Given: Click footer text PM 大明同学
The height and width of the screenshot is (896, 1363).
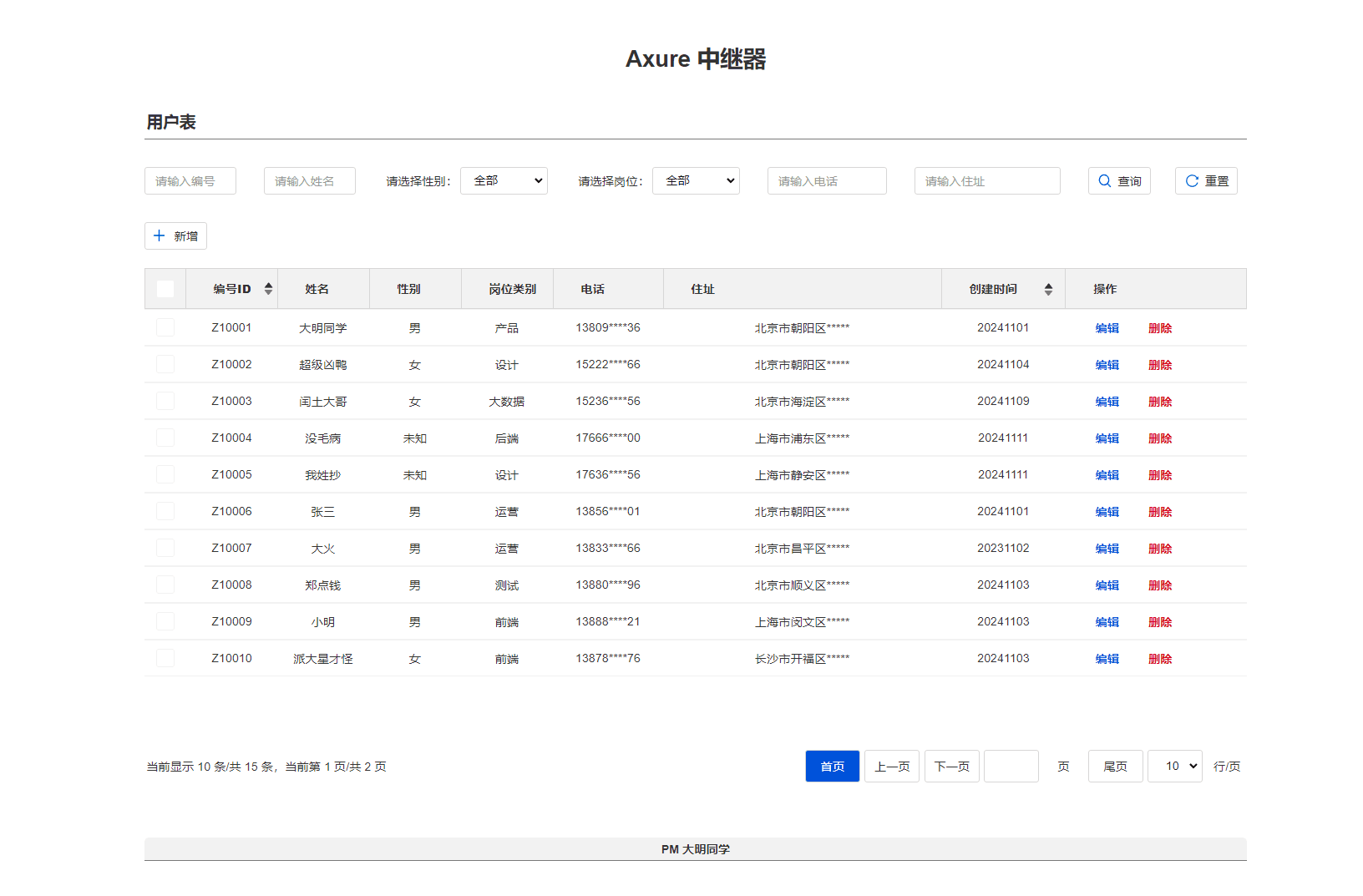Looking at the screenshot, I should (696, 849).
